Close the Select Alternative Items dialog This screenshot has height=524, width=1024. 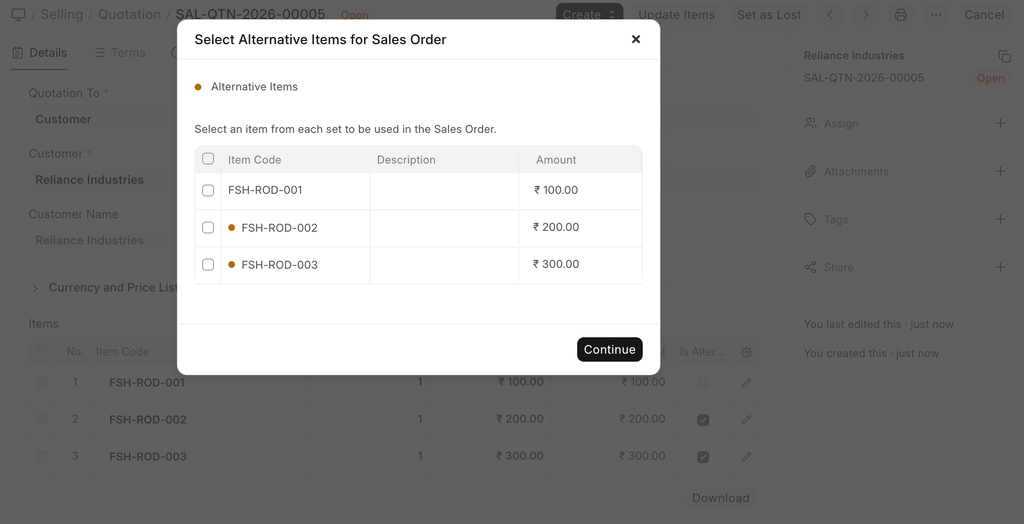(636, 40)
